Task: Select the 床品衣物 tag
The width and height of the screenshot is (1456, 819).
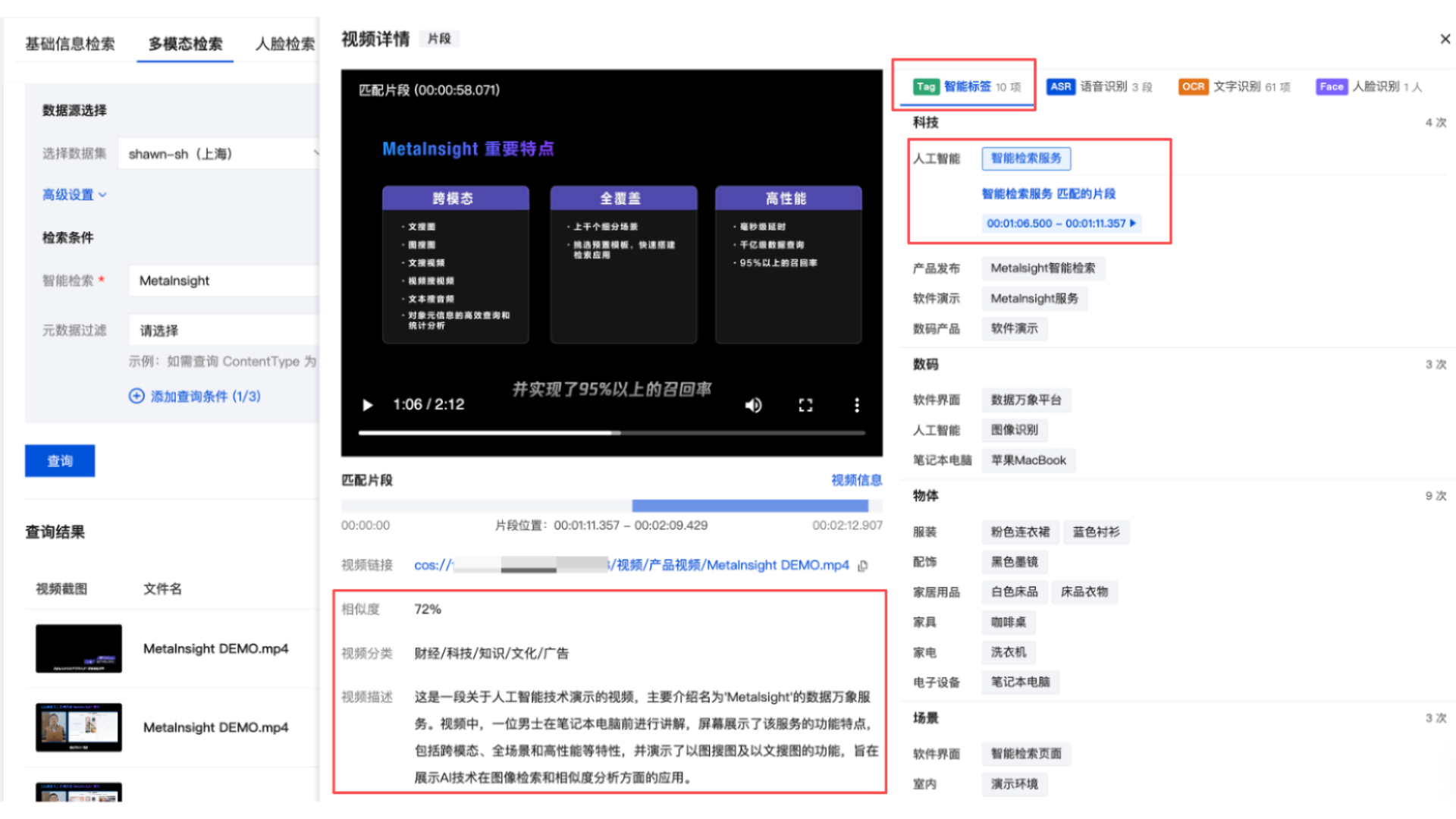Action: (1084, 592)
